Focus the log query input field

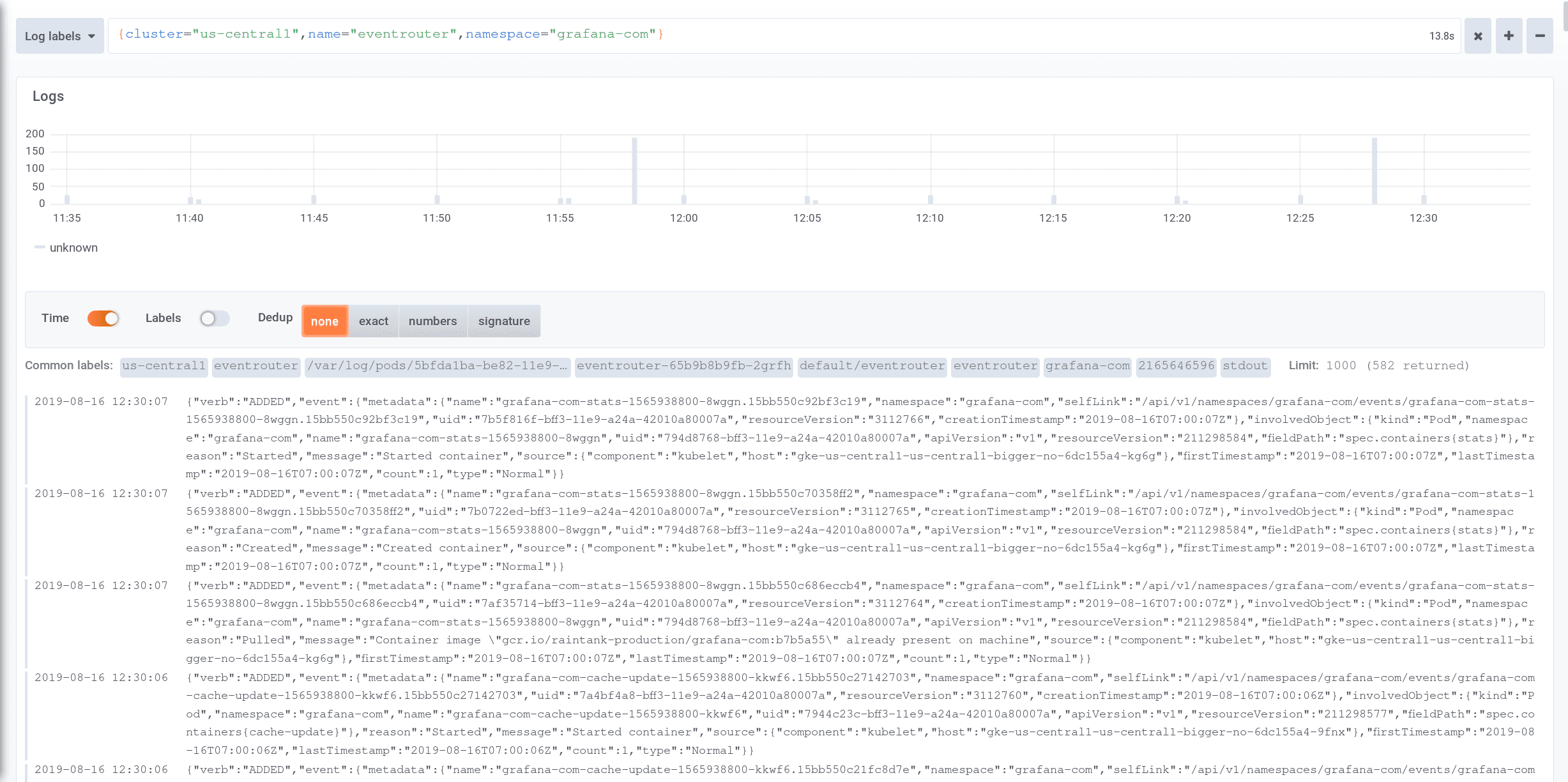point(766,35)
